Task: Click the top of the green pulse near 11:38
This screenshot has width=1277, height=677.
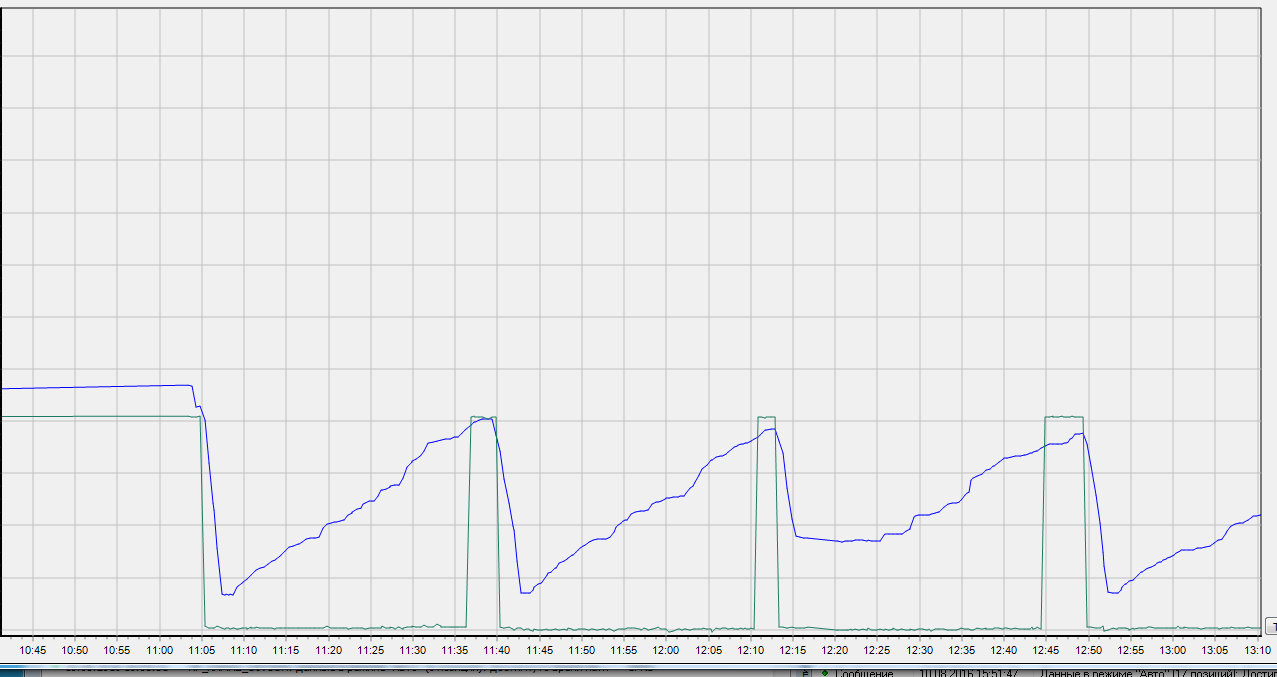Action: point(483,417)
